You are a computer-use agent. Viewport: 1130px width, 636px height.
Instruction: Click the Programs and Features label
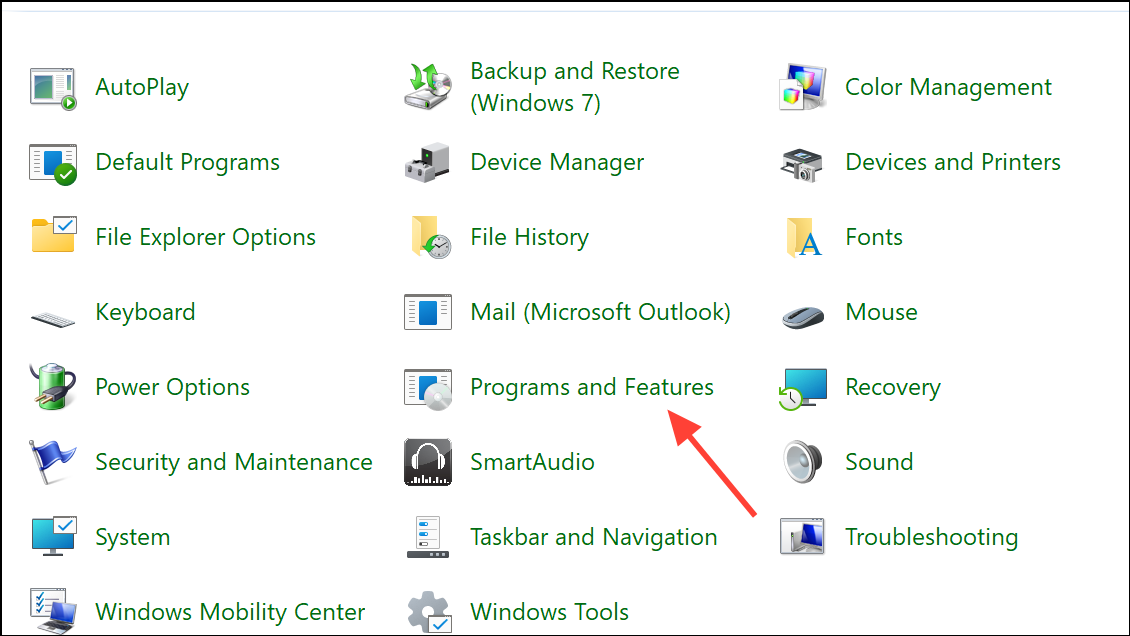coord(592,387)
